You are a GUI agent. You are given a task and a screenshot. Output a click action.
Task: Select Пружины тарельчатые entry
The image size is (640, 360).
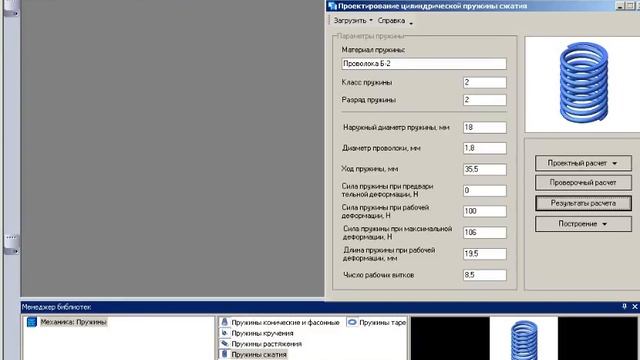point(382,322)
